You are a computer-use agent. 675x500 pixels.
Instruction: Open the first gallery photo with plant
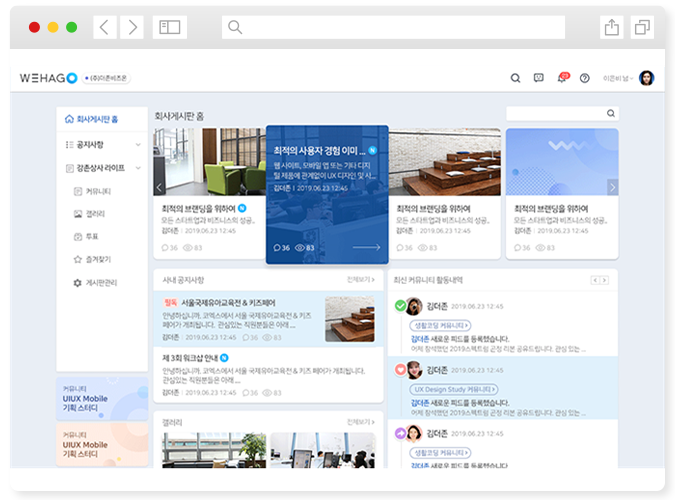[214, 450]
